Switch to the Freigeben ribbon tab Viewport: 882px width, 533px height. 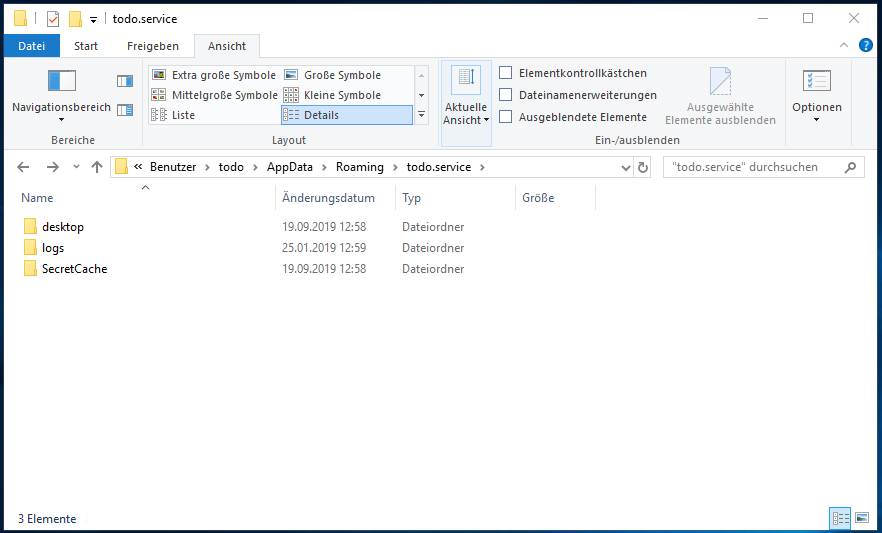point(152,46)
